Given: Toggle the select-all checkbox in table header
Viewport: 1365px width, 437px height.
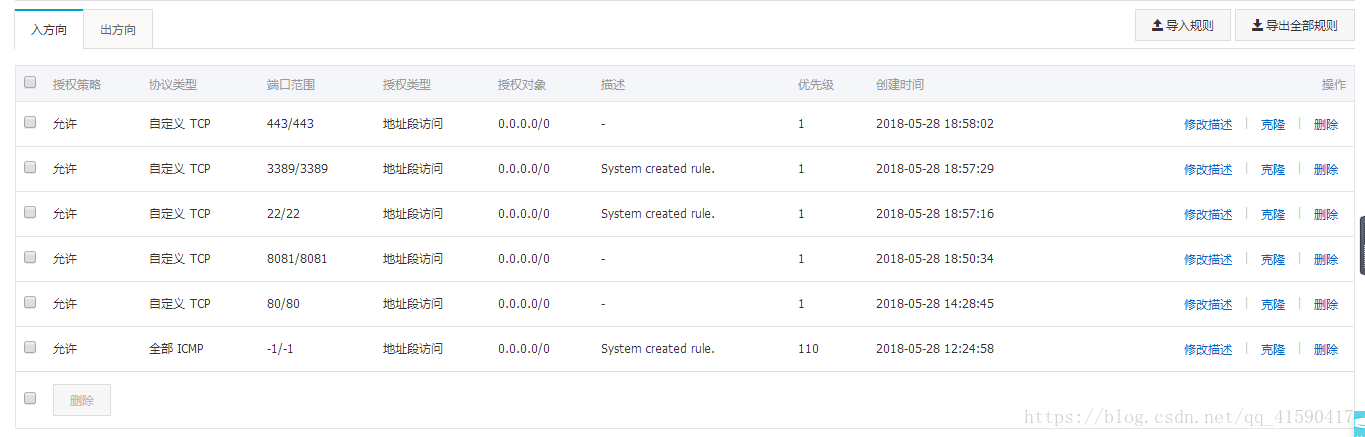Looking at the screenshot, I should [x=30, y=83].
